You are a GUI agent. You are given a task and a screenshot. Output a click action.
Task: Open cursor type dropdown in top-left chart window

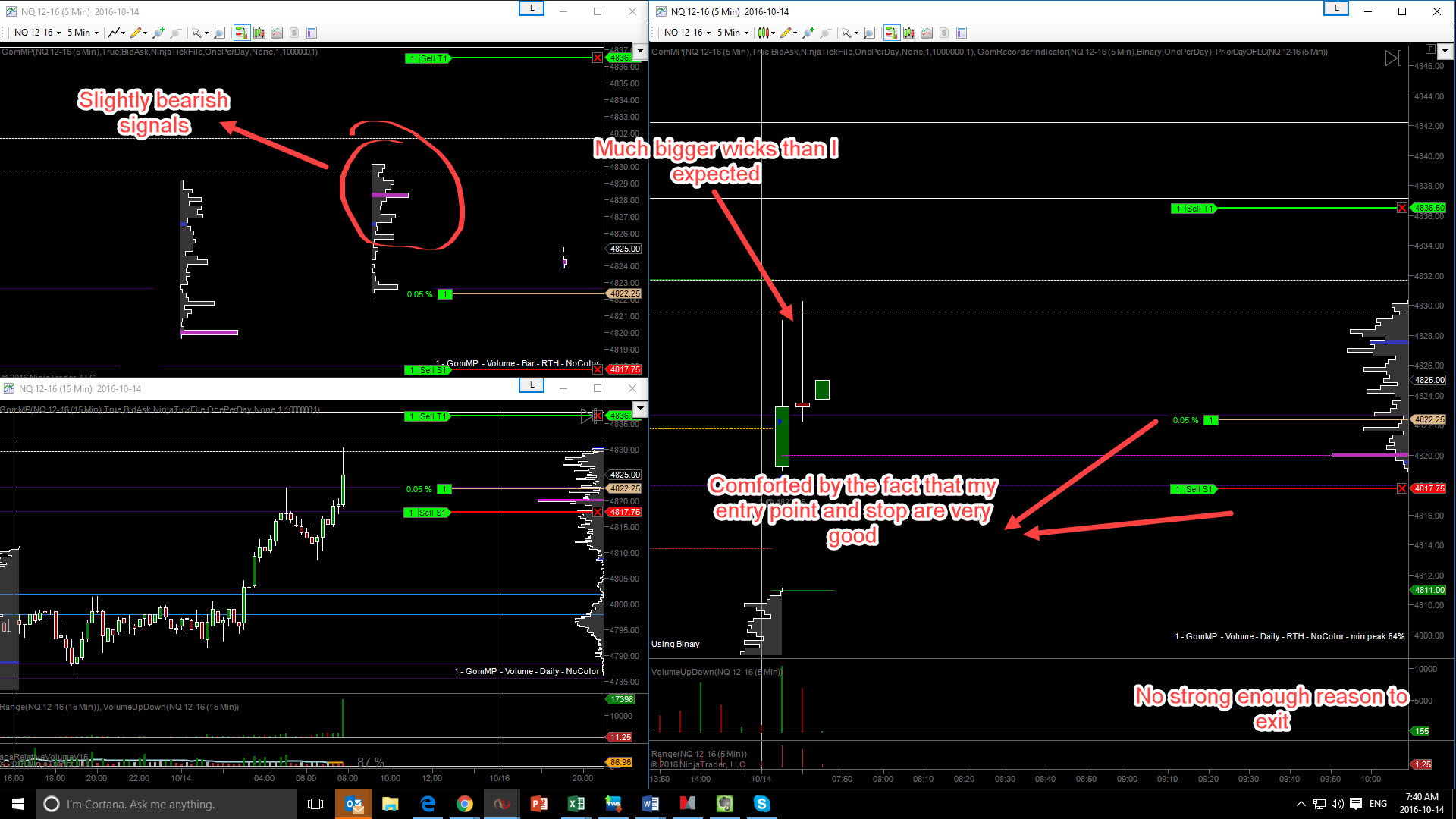[199, 33]
